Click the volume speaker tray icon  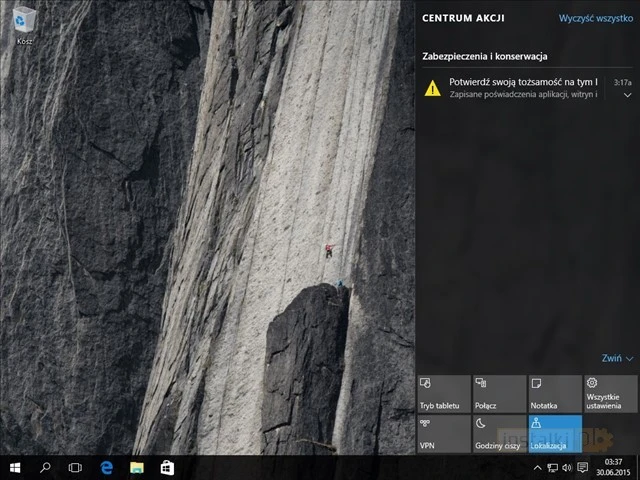tap(567, 467)
